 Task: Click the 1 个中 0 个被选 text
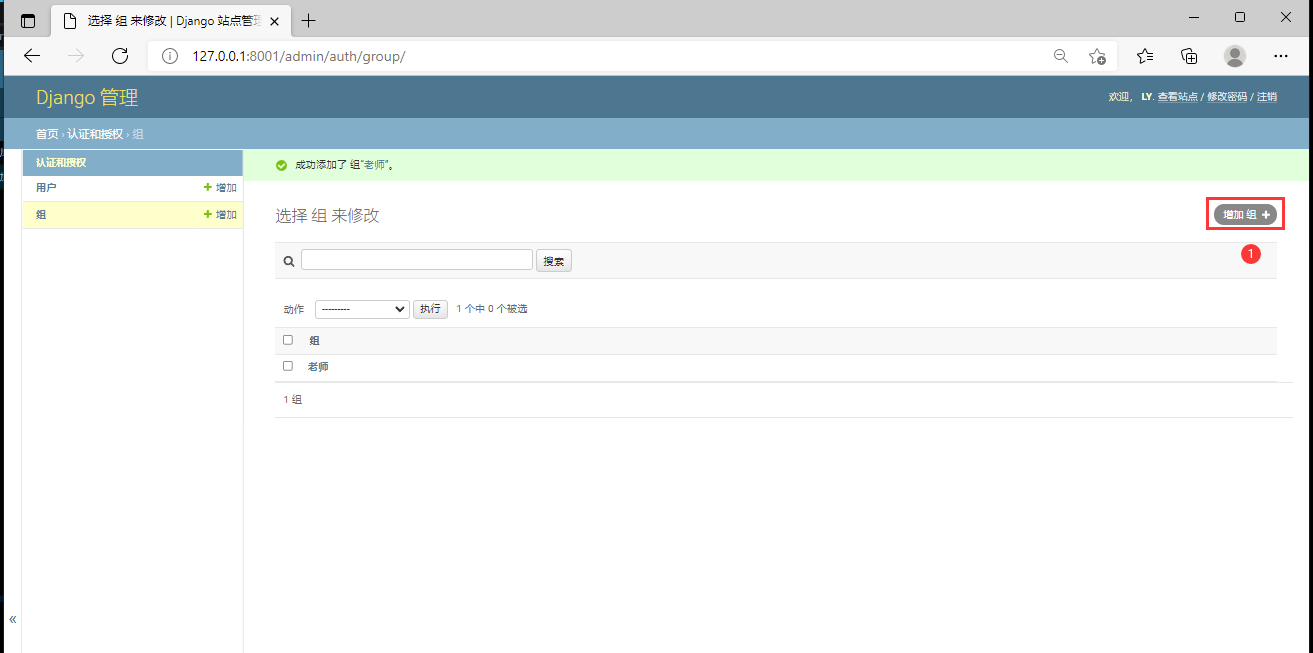tap(491, 309)
